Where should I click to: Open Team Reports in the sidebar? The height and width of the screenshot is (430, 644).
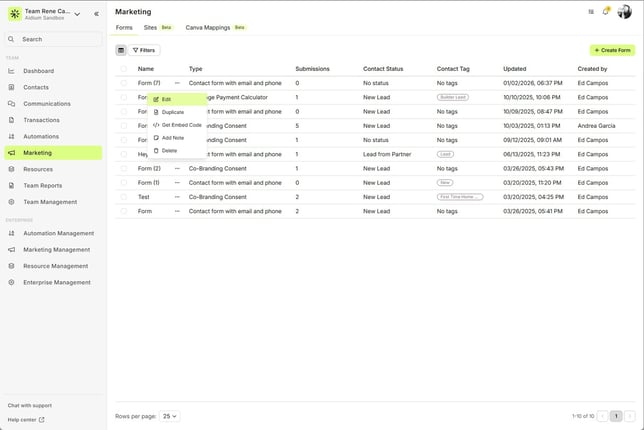pos(43,185)
